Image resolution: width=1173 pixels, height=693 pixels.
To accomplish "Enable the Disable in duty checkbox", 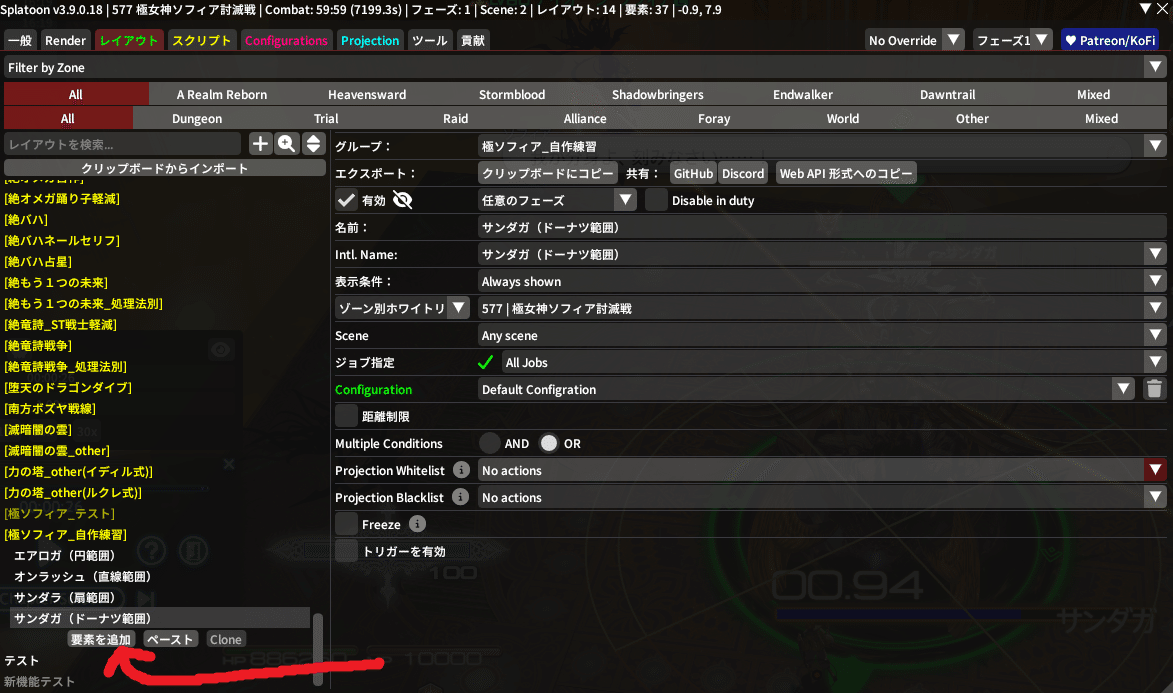I will [656, 201].
